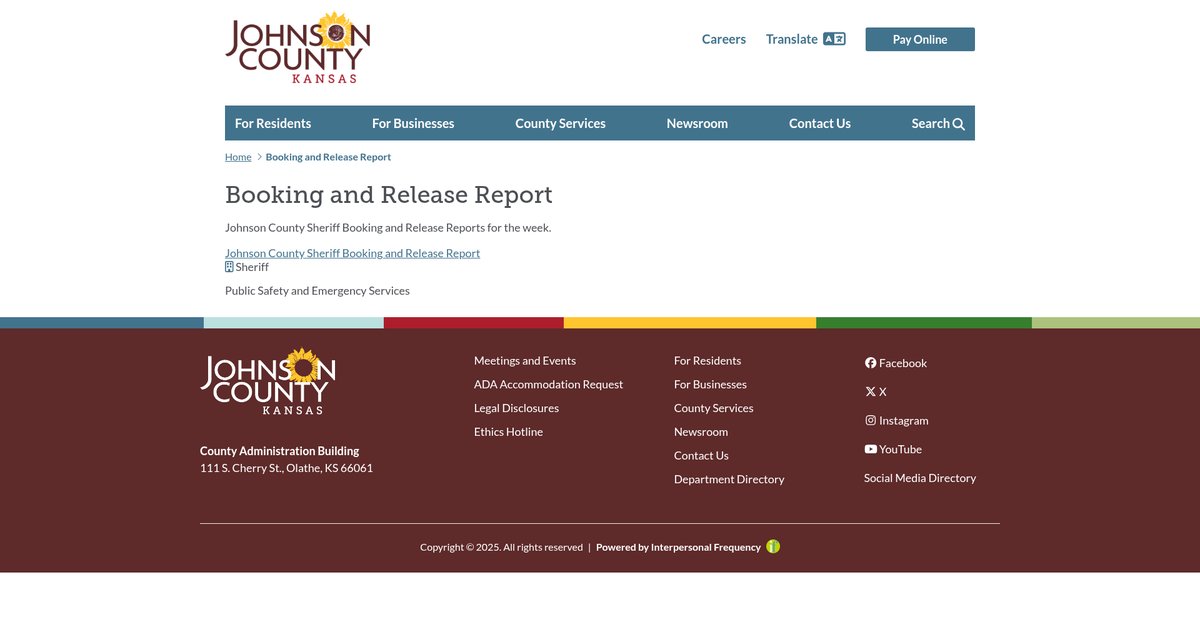Click the YouTube icon in footer
The image size is (1200, 620).
[x=870, y=449]
